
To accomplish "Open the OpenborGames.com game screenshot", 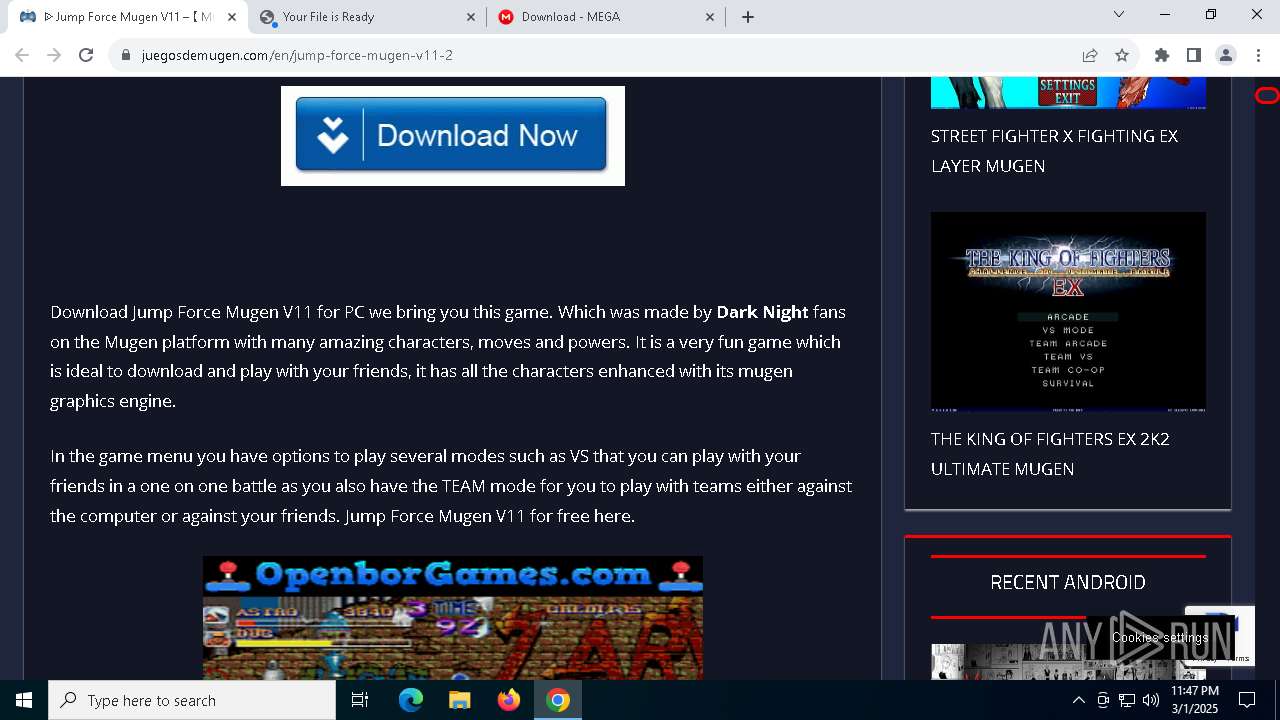I will coord(453,618).
